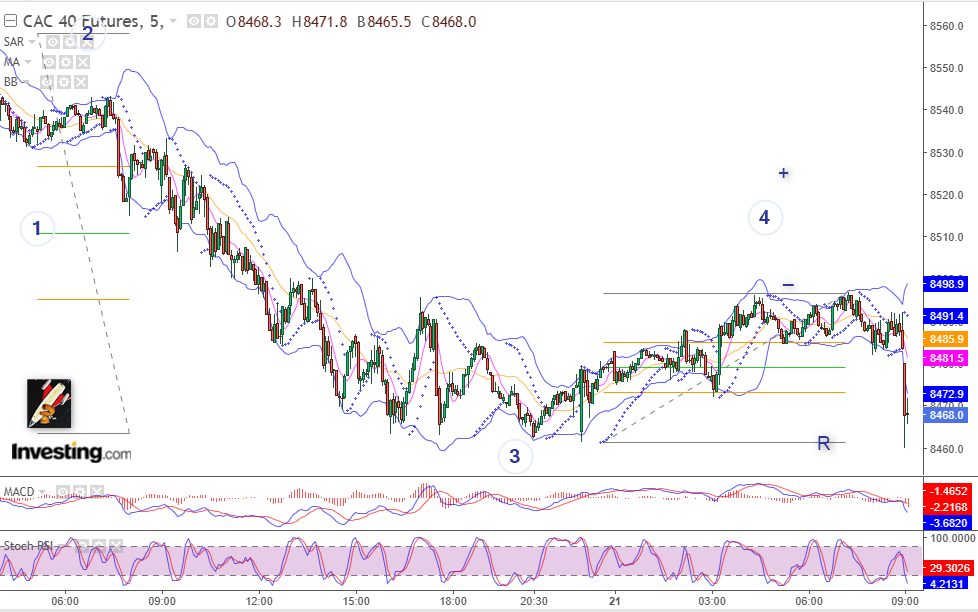Click the low value B8465.5
978x612 pixels.
point(384,22)
